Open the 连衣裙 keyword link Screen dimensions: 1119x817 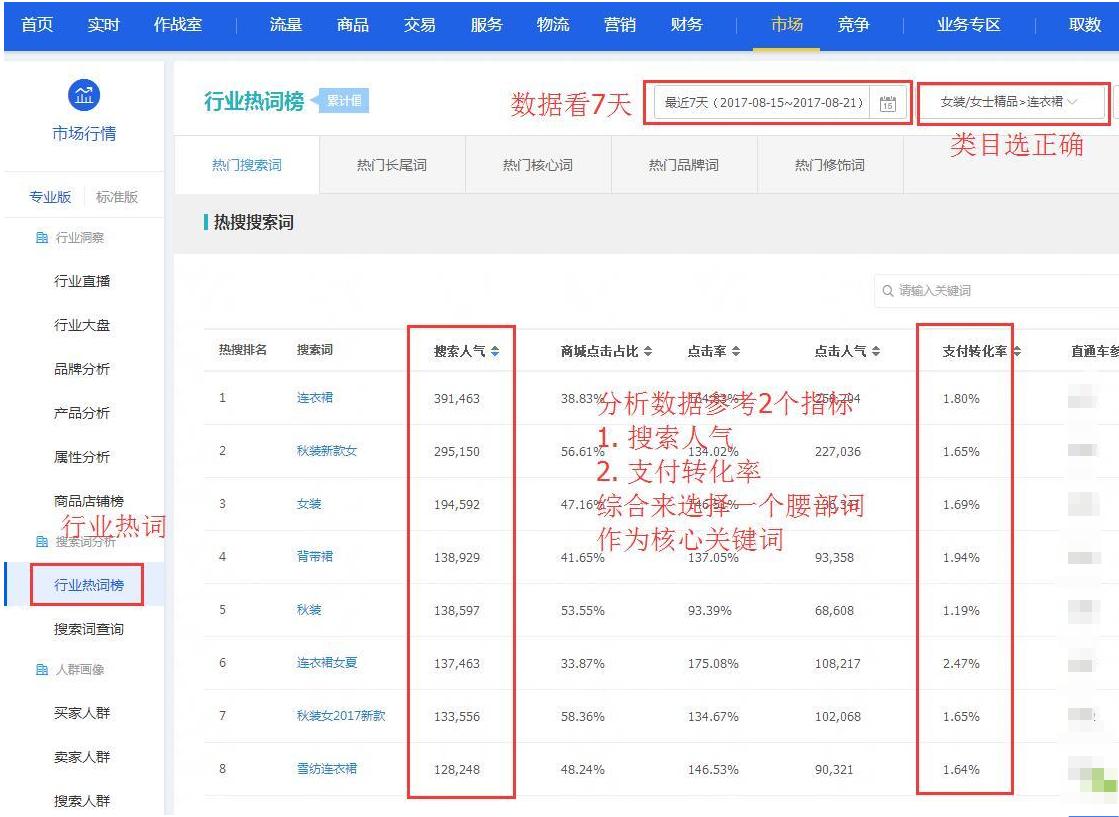coord(316,397)
